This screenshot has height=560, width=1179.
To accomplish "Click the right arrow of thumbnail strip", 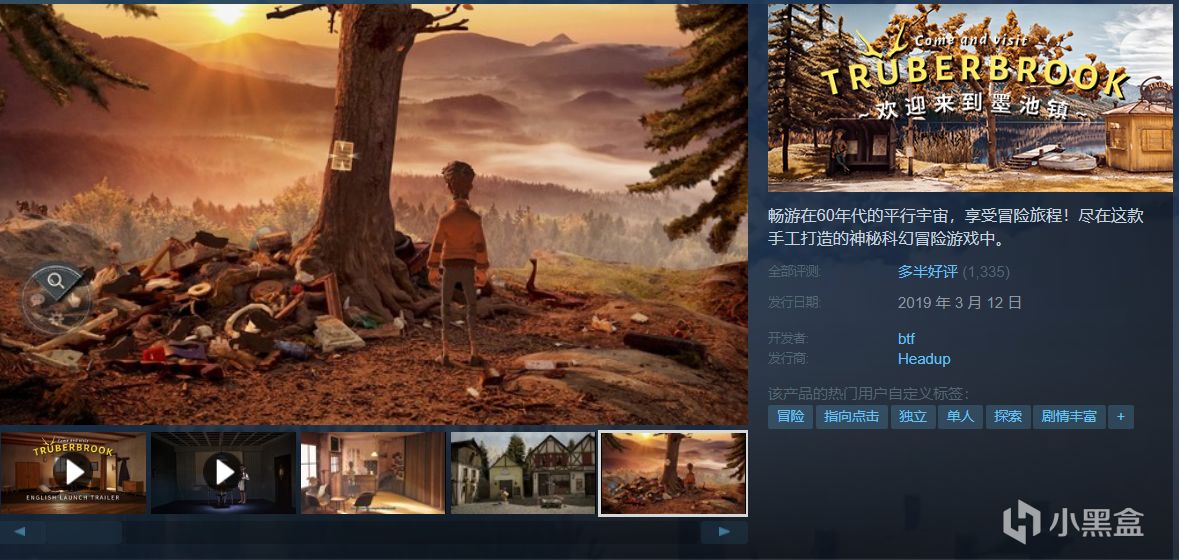I will coord(723,531).
